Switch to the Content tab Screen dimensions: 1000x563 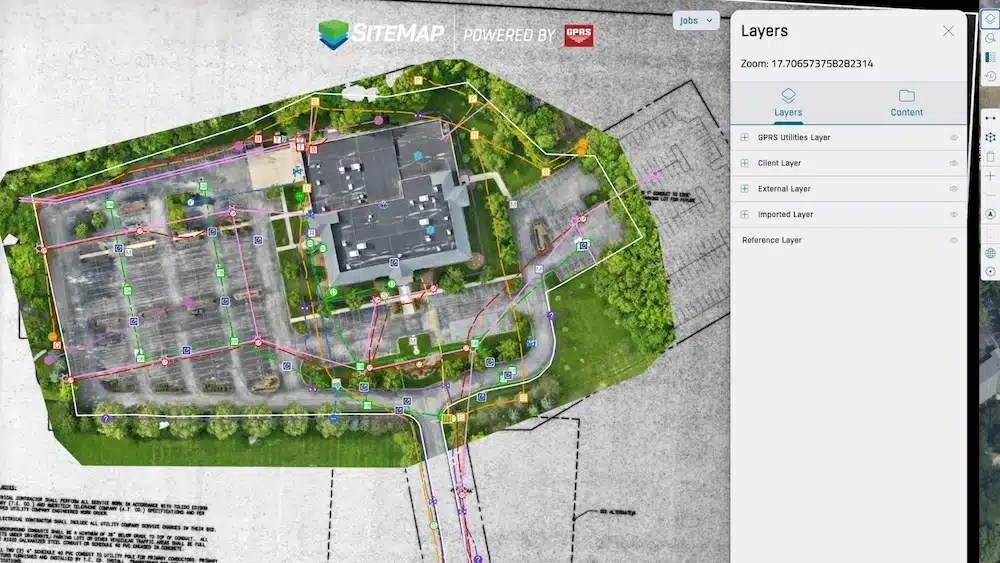coord(906,103)
